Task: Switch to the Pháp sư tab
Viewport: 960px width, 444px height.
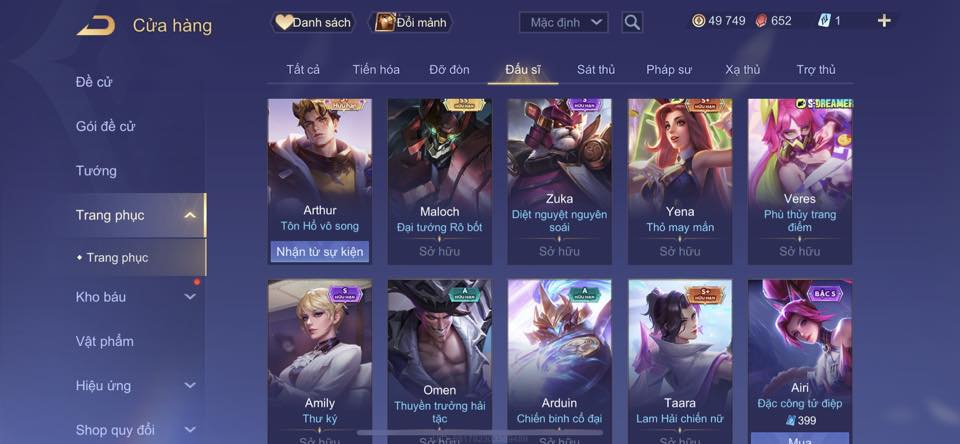Action: coord(669,70)
